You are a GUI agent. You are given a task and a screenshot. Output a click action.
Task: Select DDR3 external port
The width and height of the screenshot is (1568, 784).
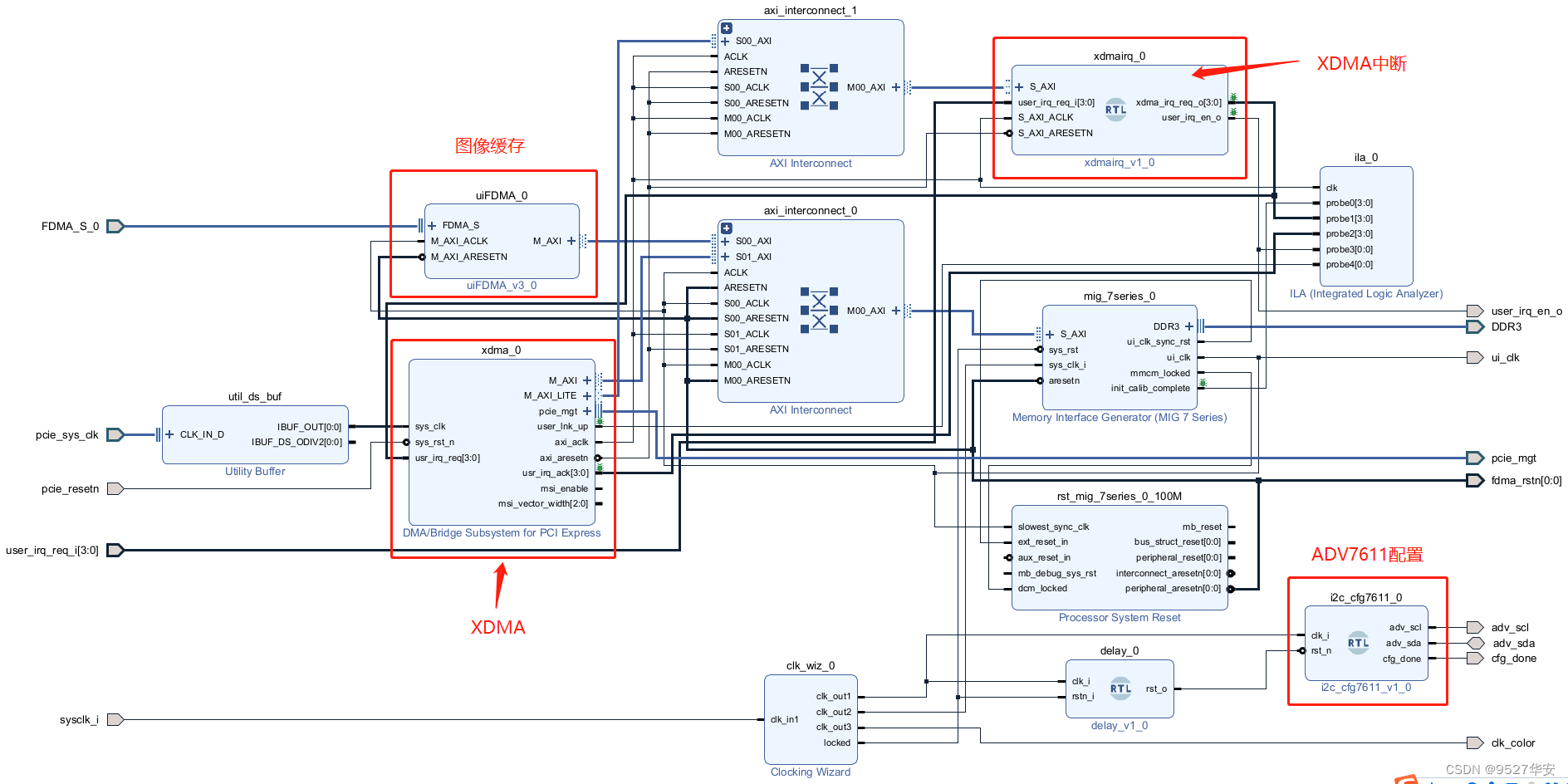tap(1475, 326)
